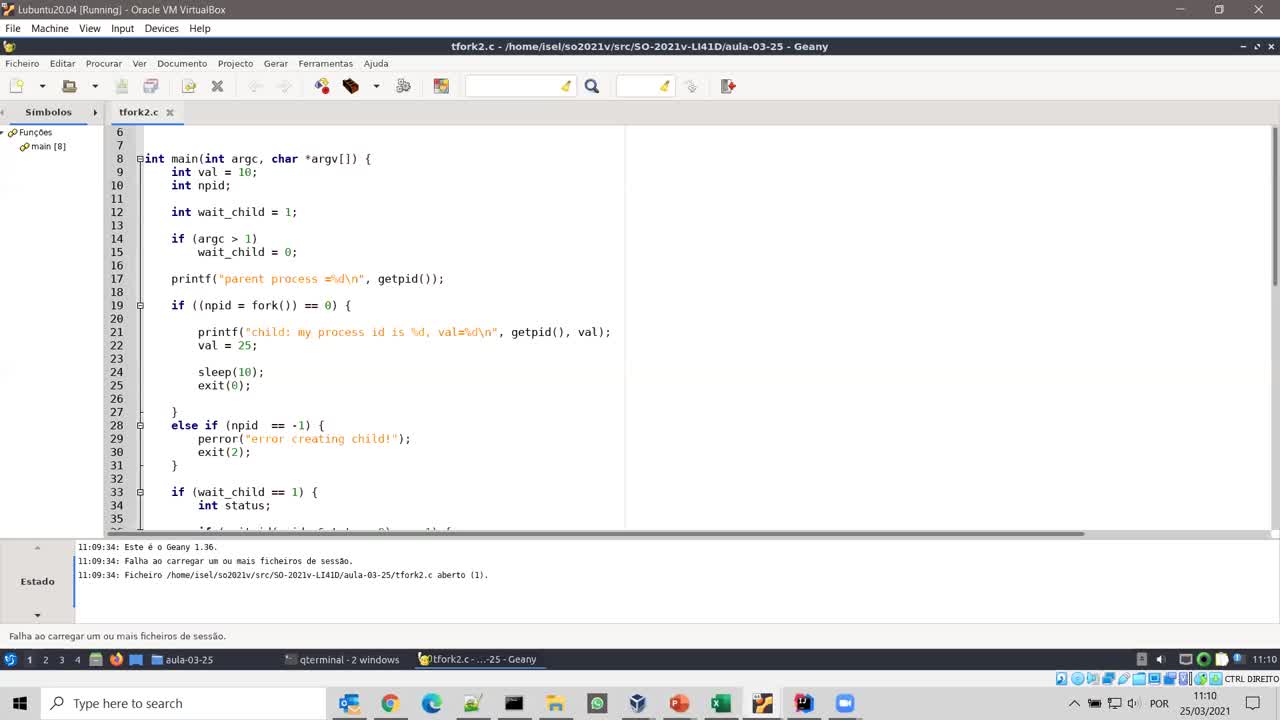Open the Ferramentas menu
The image size is (1280, 720).
[x=325, y=63]
